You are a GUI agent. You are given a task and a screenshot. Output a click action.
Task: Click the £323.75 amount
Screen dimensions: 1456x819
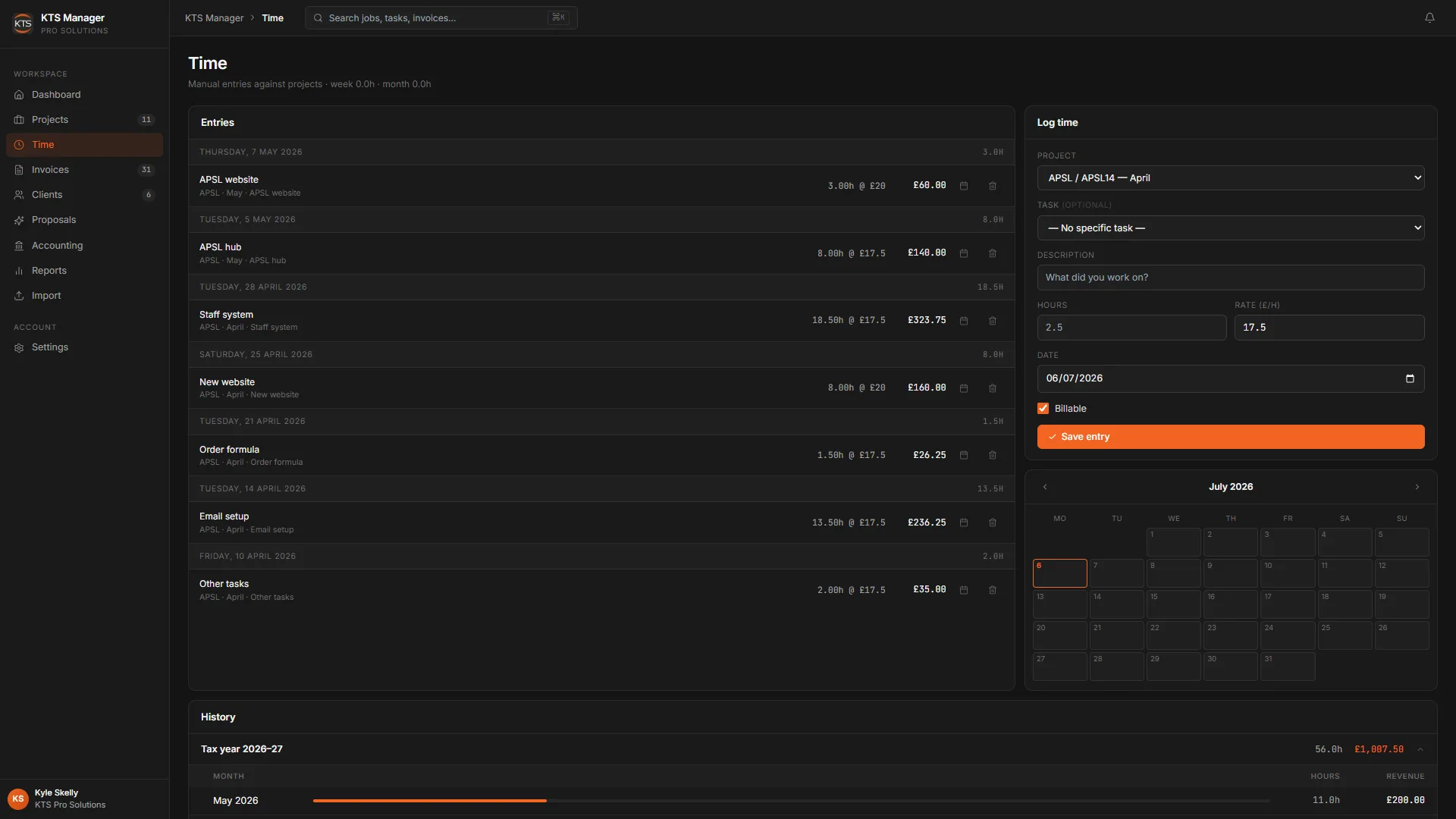click(x=927, y=320)
